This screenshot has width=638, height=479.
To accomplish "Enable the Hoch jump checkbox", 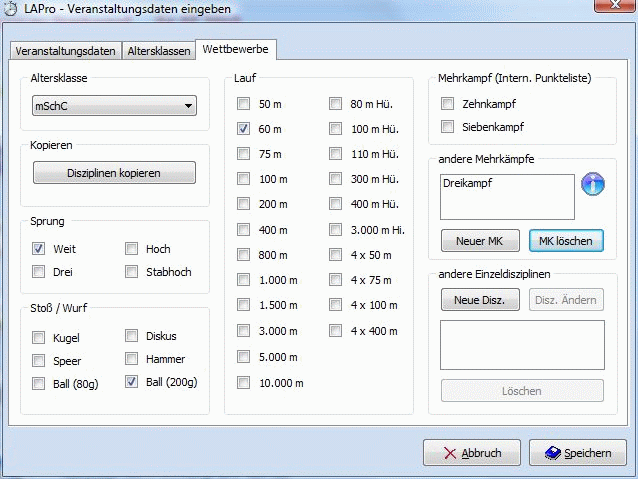I will tap(132, 249).
